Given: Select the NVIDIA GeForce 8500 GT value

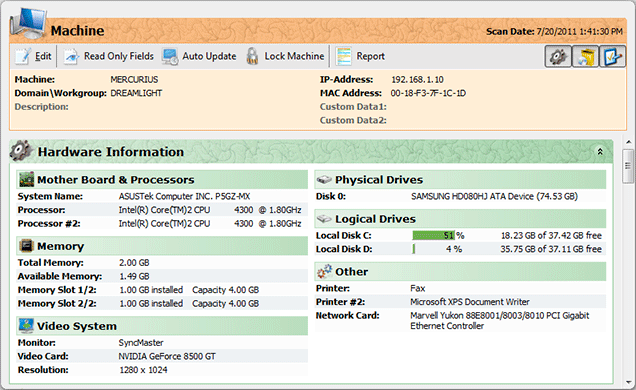Looking at the screenshot, I should pos(167,356).
